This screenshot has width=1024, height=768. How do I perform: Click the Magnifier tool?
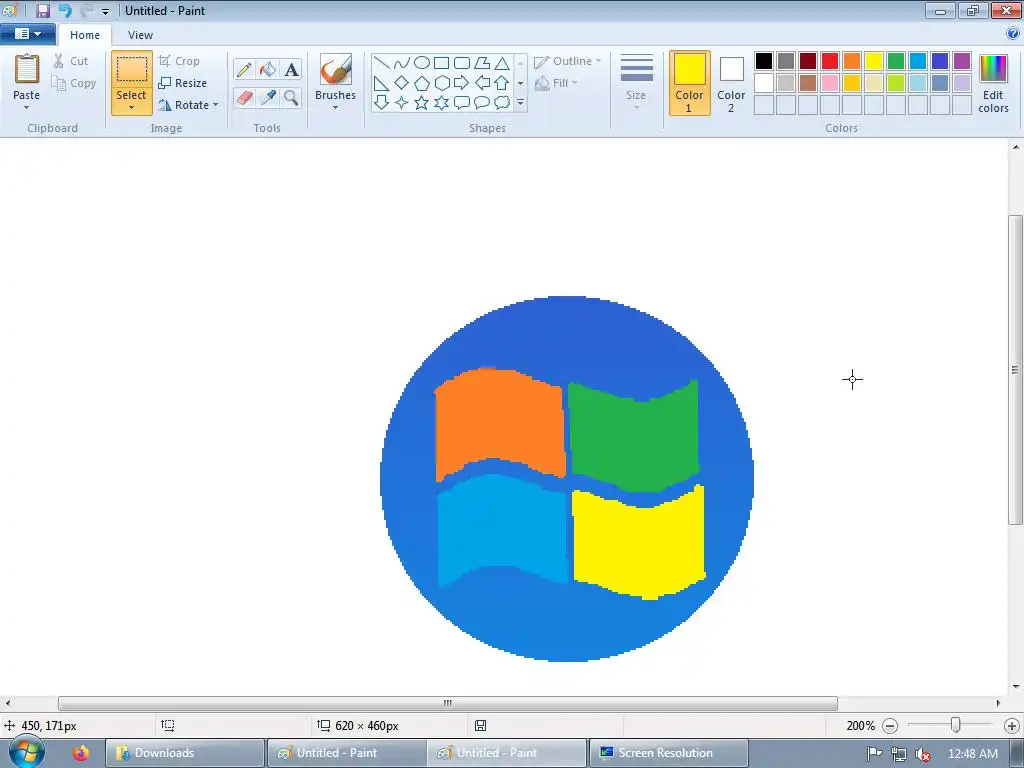(291, 98)
